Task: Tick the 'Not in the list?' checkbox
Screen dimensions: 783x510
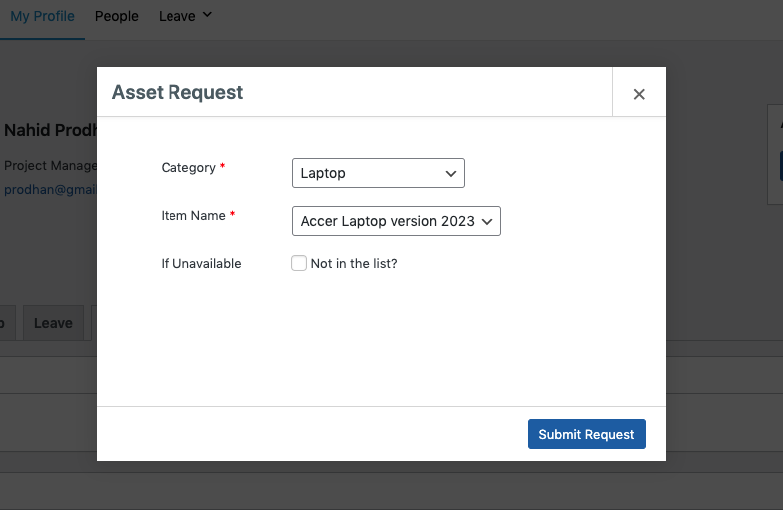Action: coord(299,264)
